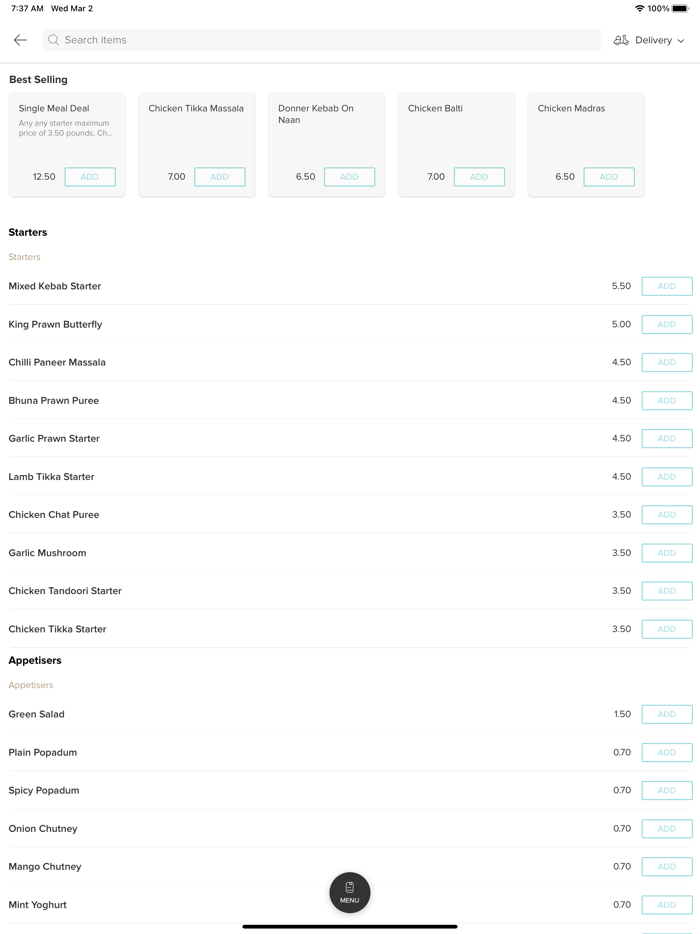Add Chicken Madras to order

(x=609, y=177)
